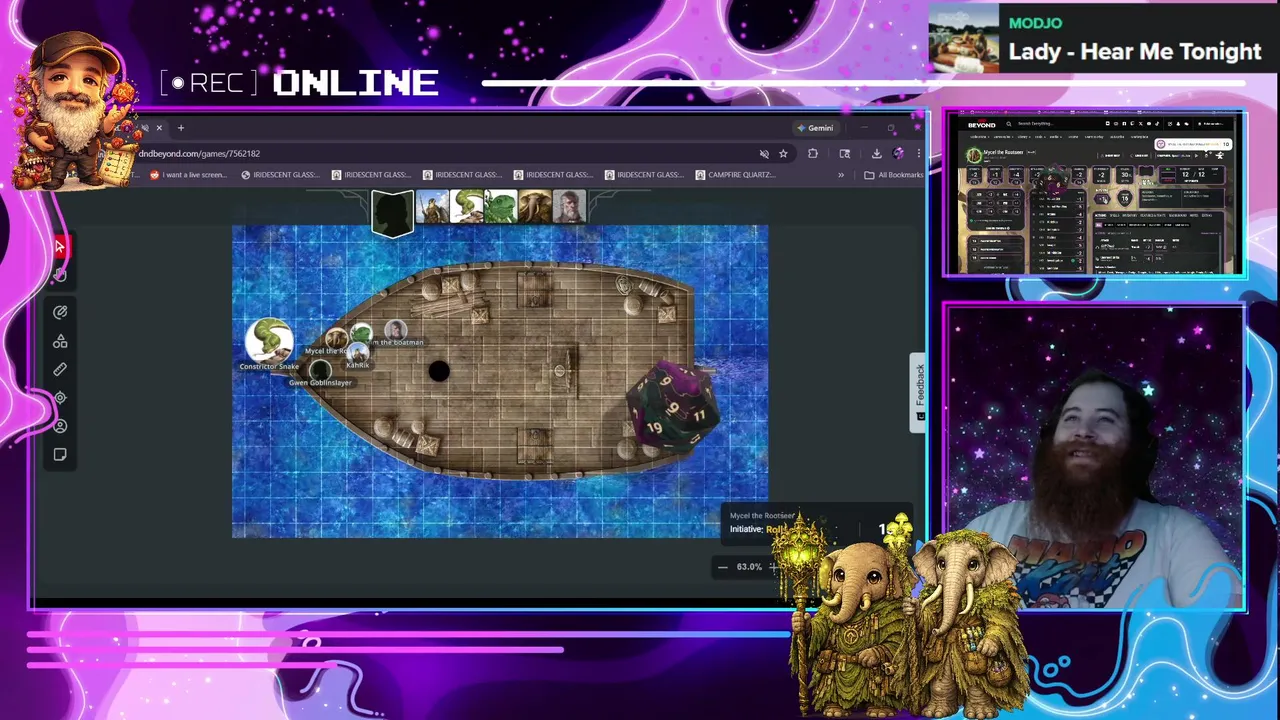The image size is (1280, 720).
Task: Click the Lady - Hear Me Tonight track
Action: point(1135,52)
